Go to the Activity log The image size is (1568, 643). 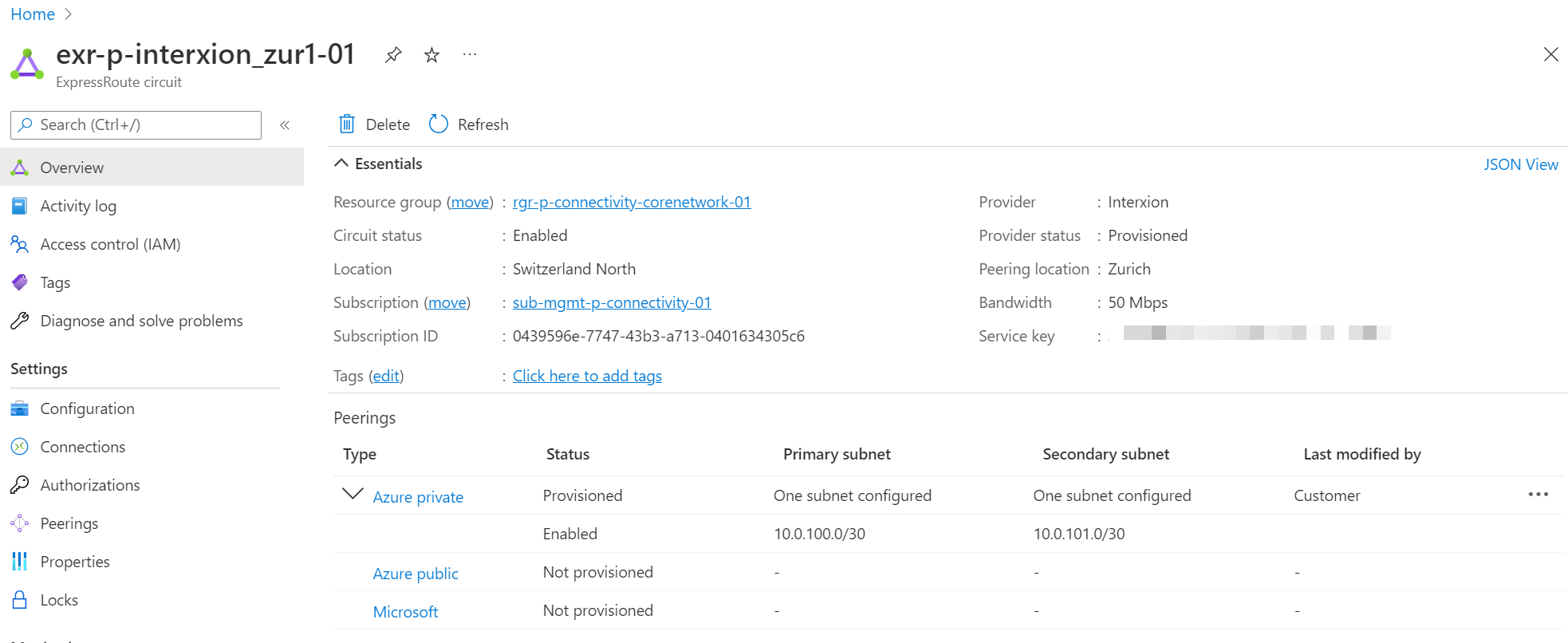click(x=78, y=206)
